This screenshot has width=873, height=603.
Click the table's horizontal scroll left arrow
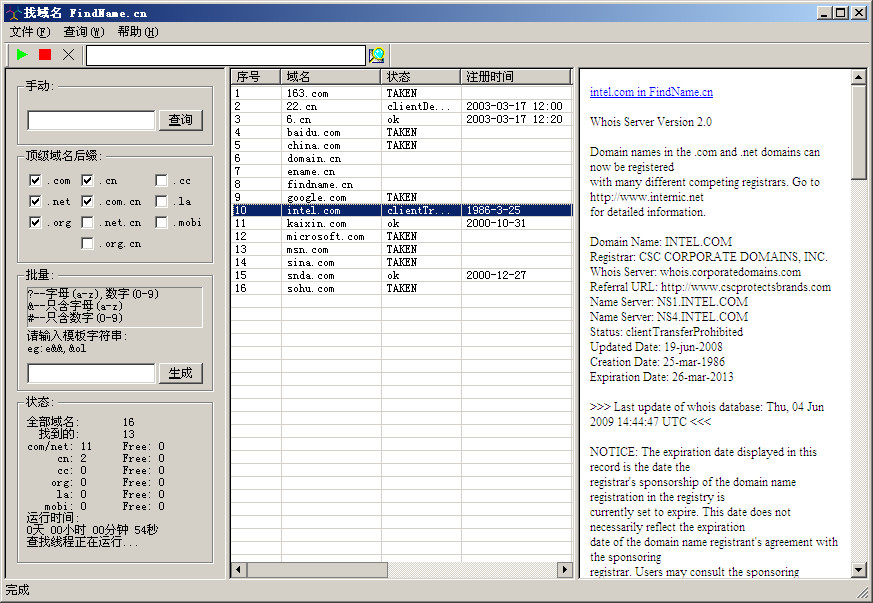tap(239, 570)
